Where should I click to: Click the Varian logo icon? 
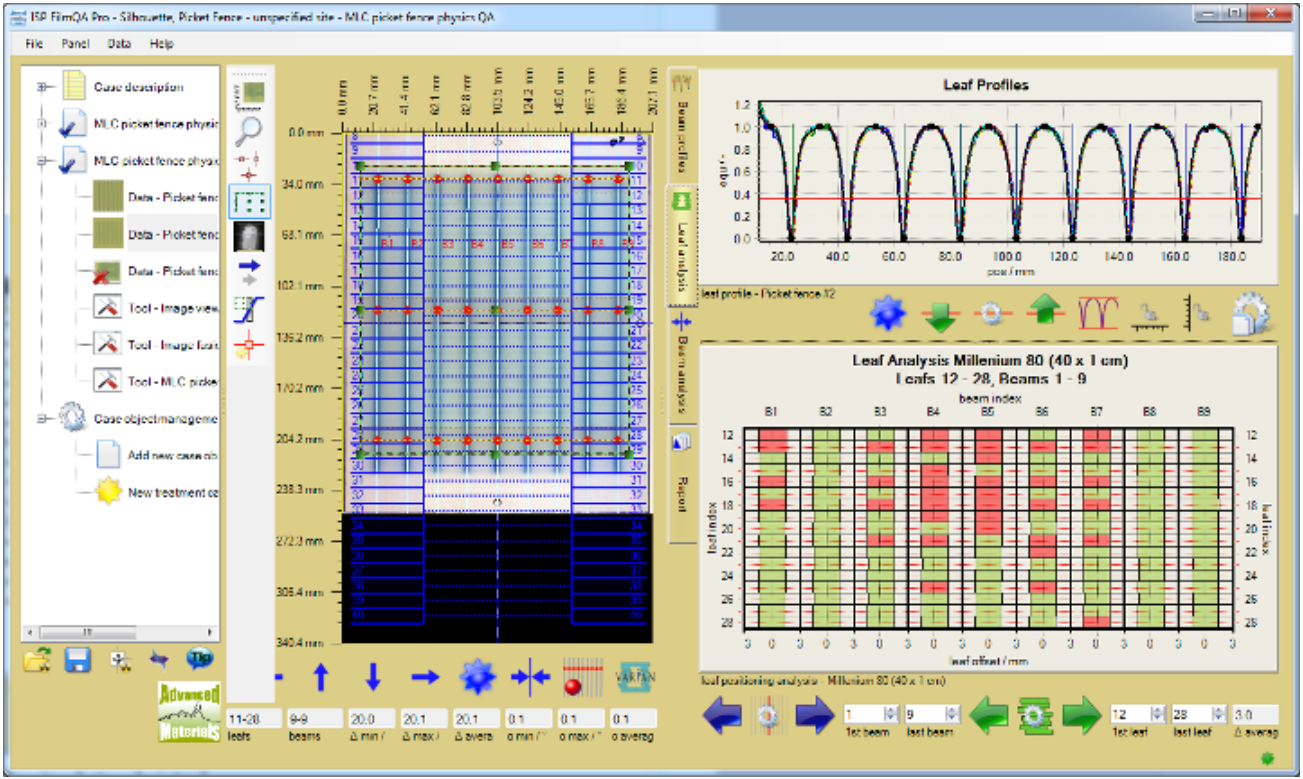[x=636, y=677]
